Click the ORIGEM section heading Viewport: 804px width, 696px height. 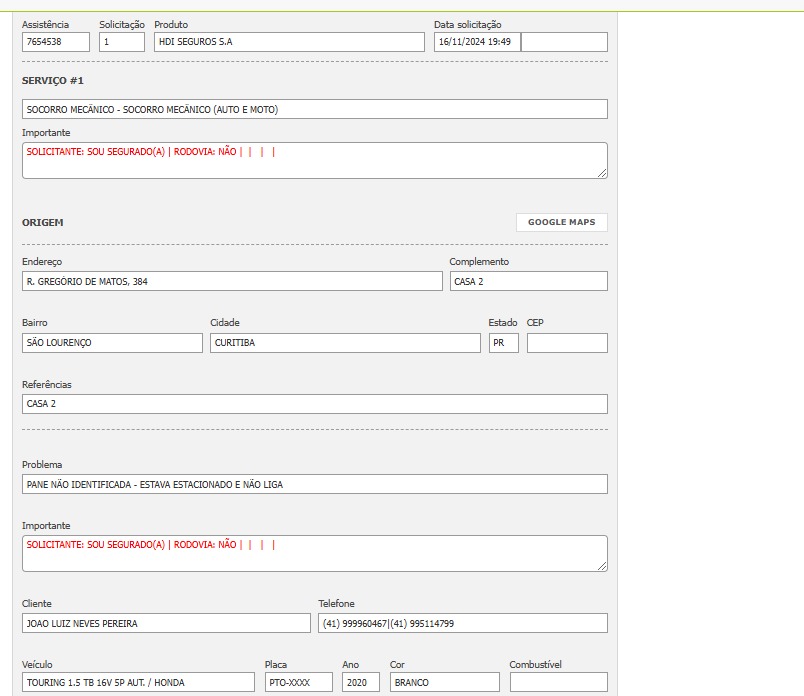(x=43, y=223)
